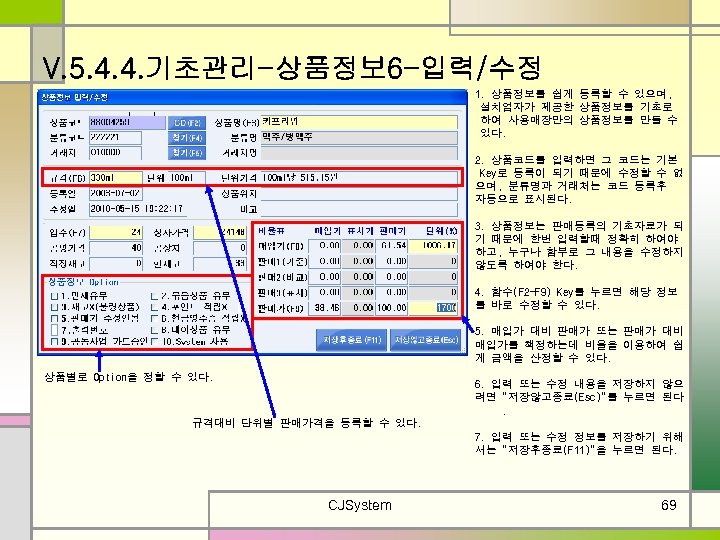720x540 pixels.
Task: Click the page number 69
Action: pos(669,505)
